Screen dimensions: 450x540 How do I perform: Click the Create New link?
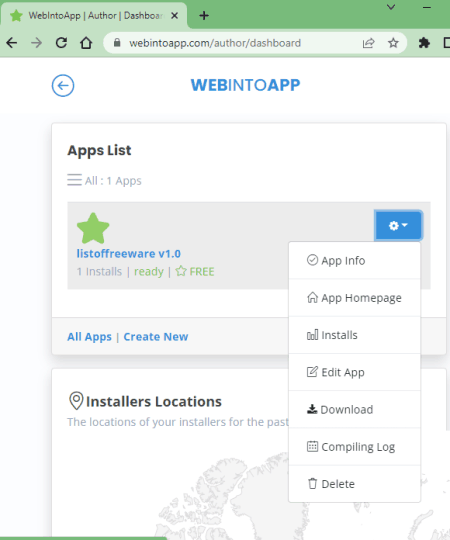156,336
